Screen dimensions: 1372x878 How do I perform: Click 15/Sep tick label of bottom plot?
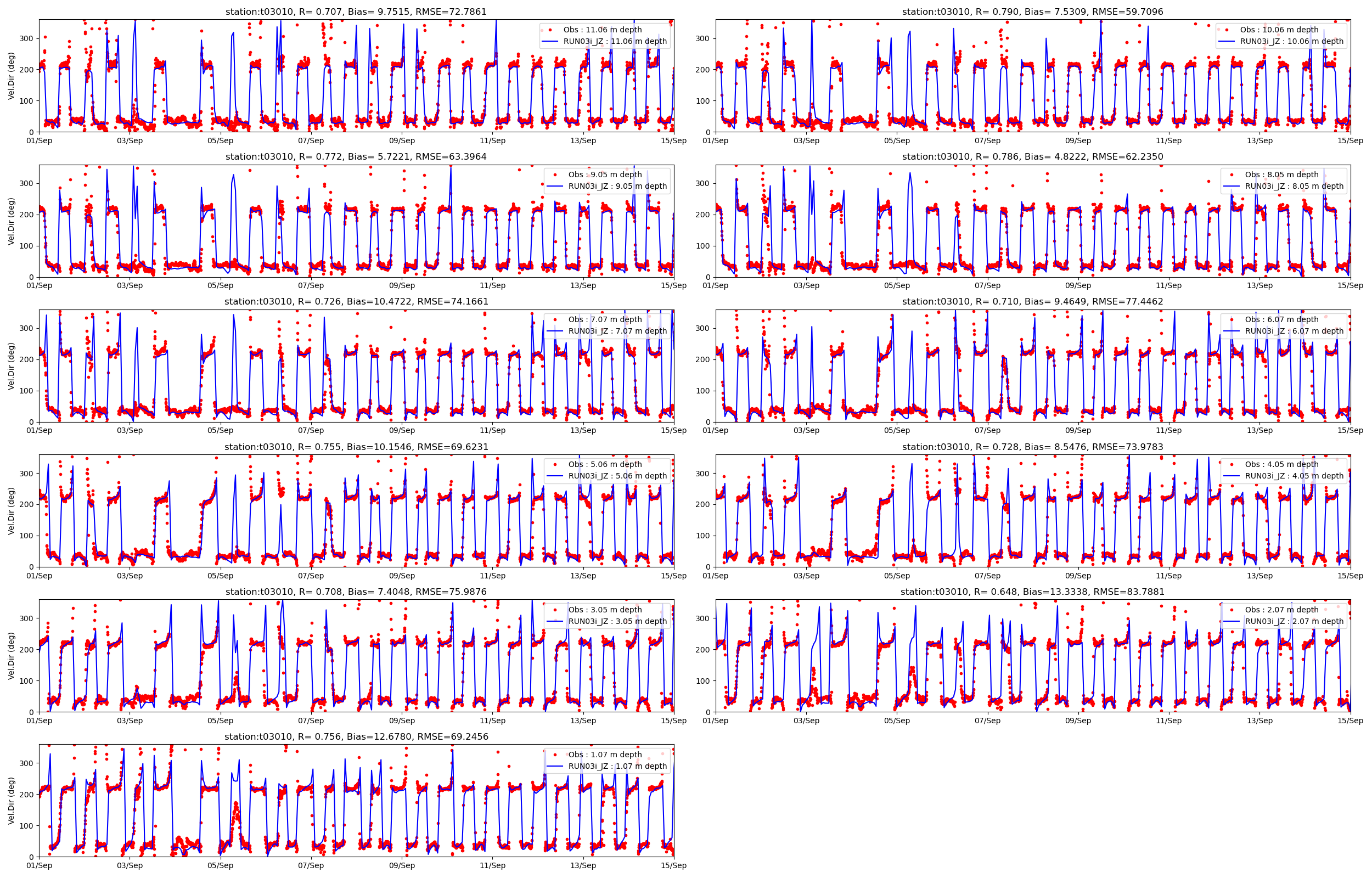coord(673,865)
